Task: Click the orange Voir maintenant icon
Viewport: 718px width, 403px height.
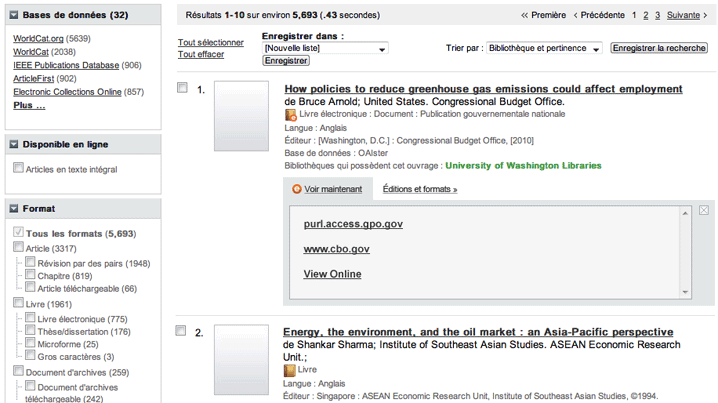Action: [x=297, y=189]
